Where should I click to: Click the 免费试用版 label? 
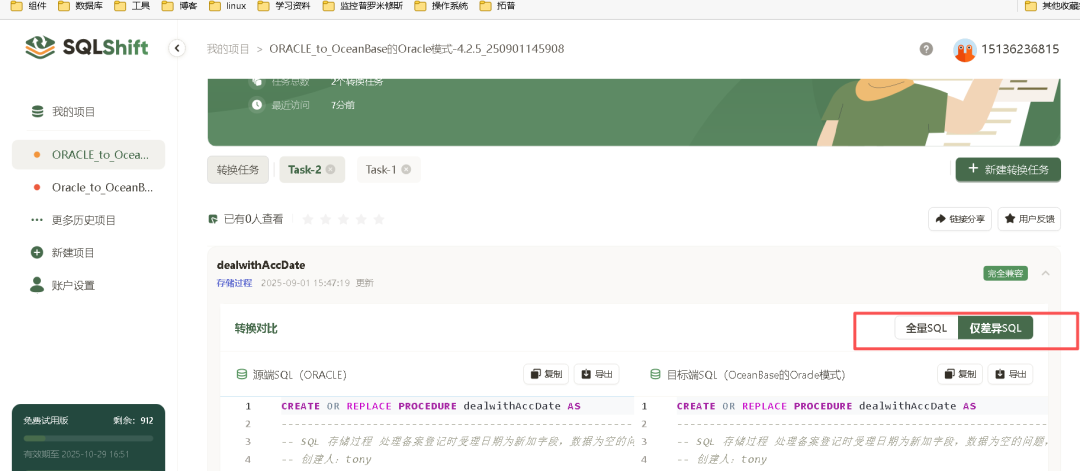[x=46, y=420]
